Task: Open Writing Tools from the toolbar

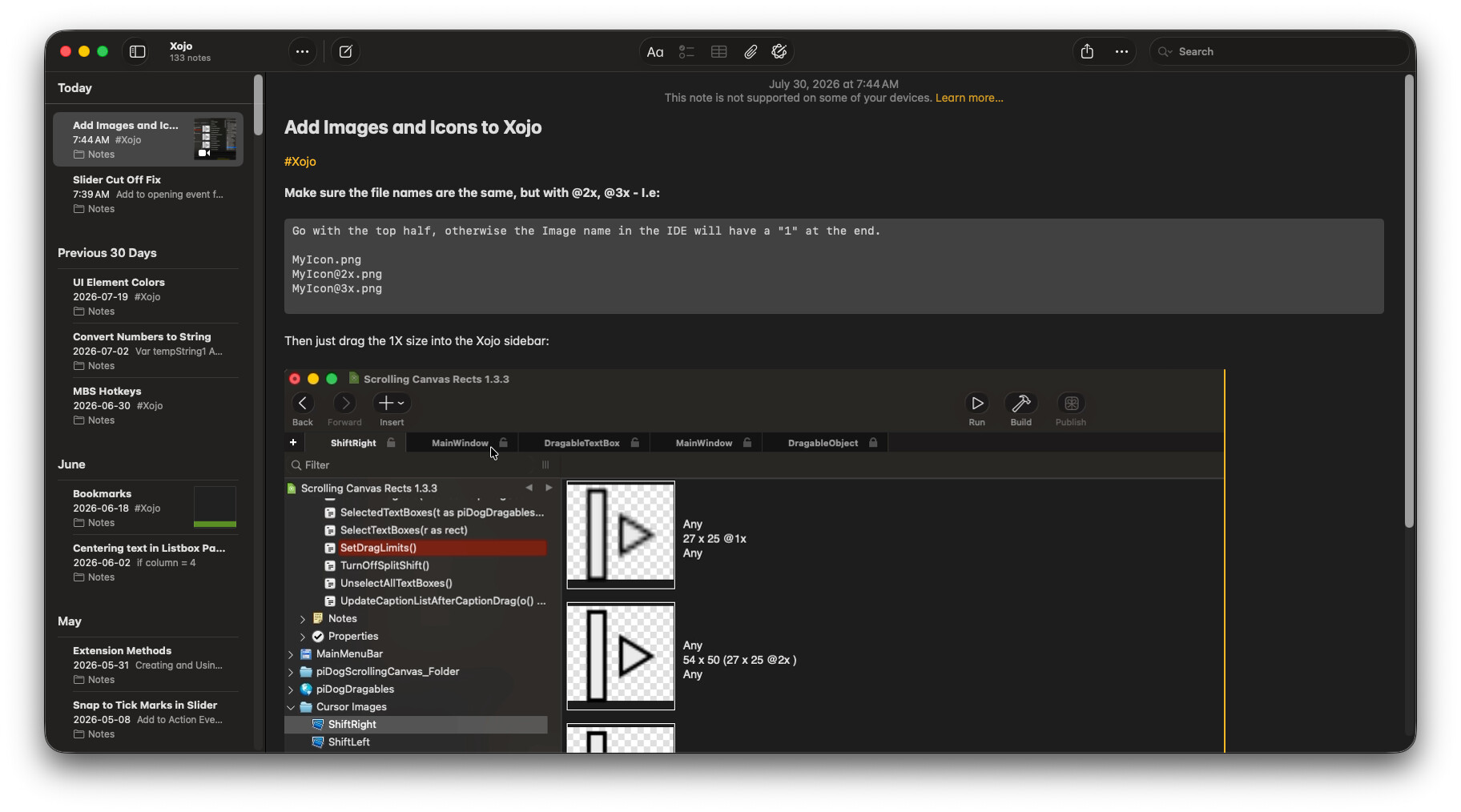Action: point(779,52)
